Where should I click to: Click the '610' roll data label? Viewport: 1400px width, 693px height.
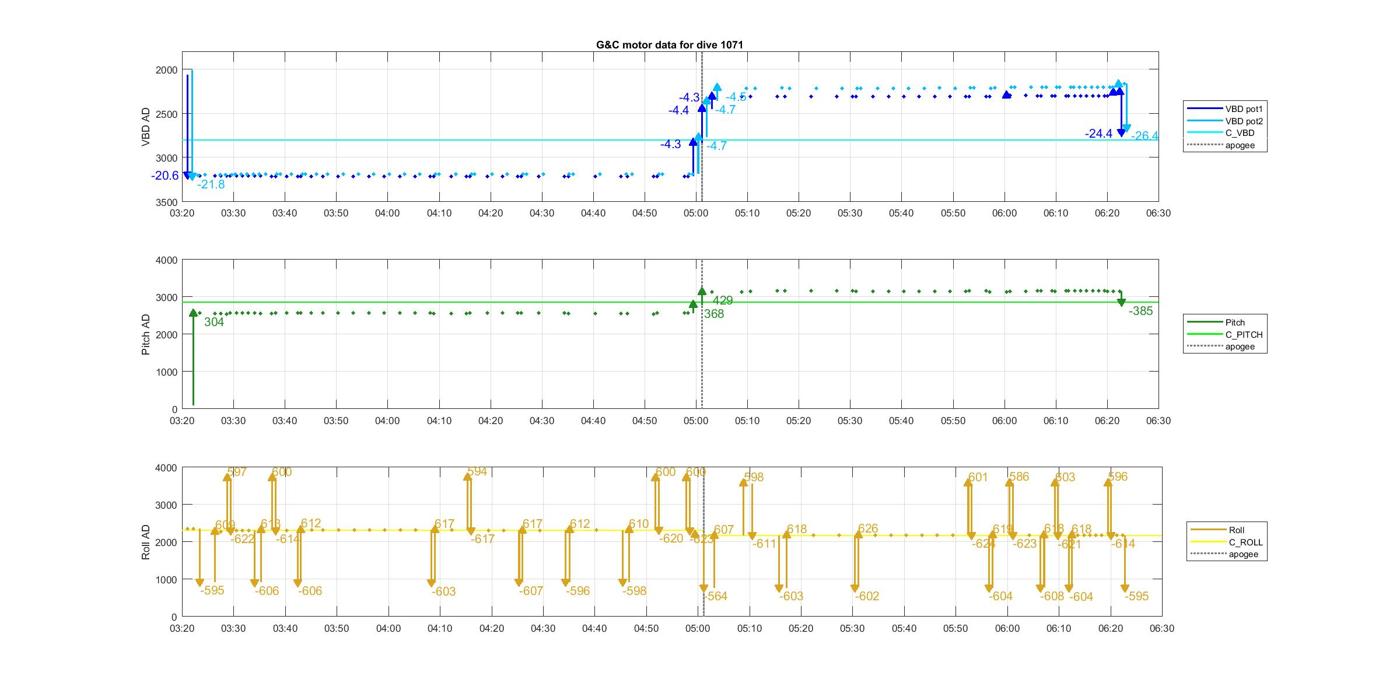(639, 525)
